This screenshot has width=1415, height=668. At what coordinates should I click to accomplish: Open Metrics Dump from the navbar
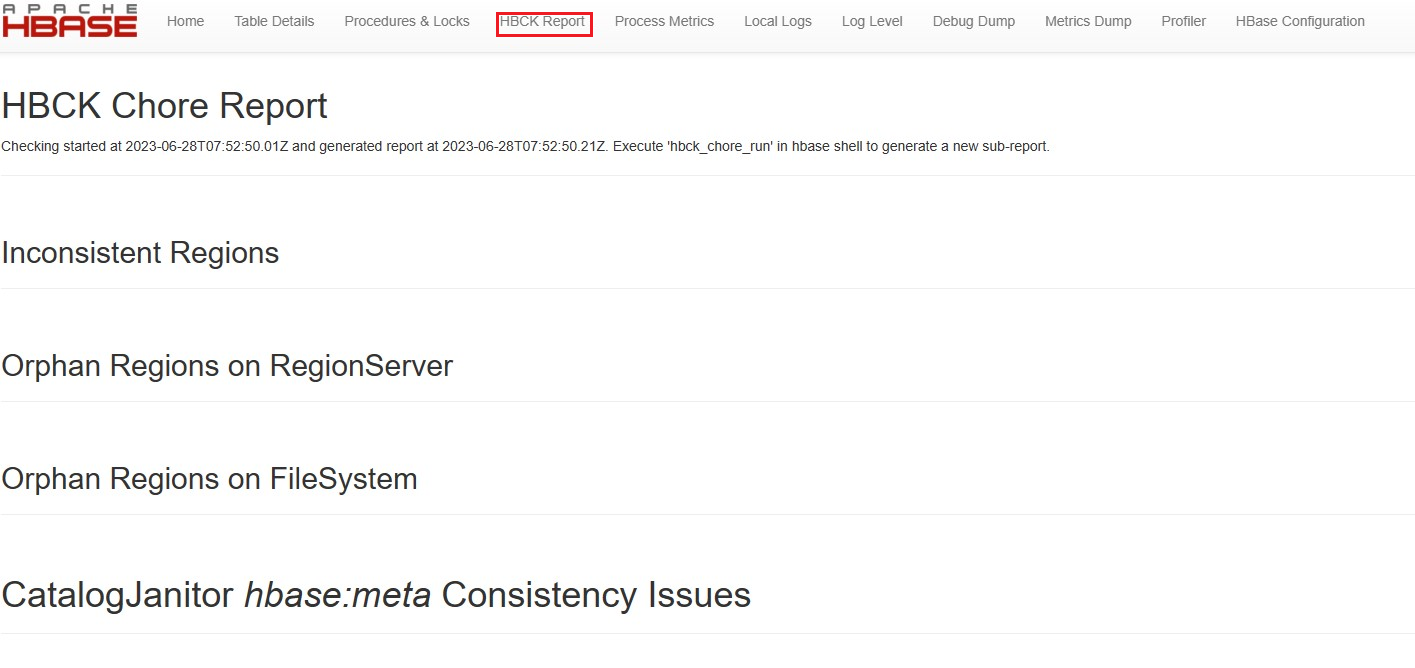(1088, 21)
